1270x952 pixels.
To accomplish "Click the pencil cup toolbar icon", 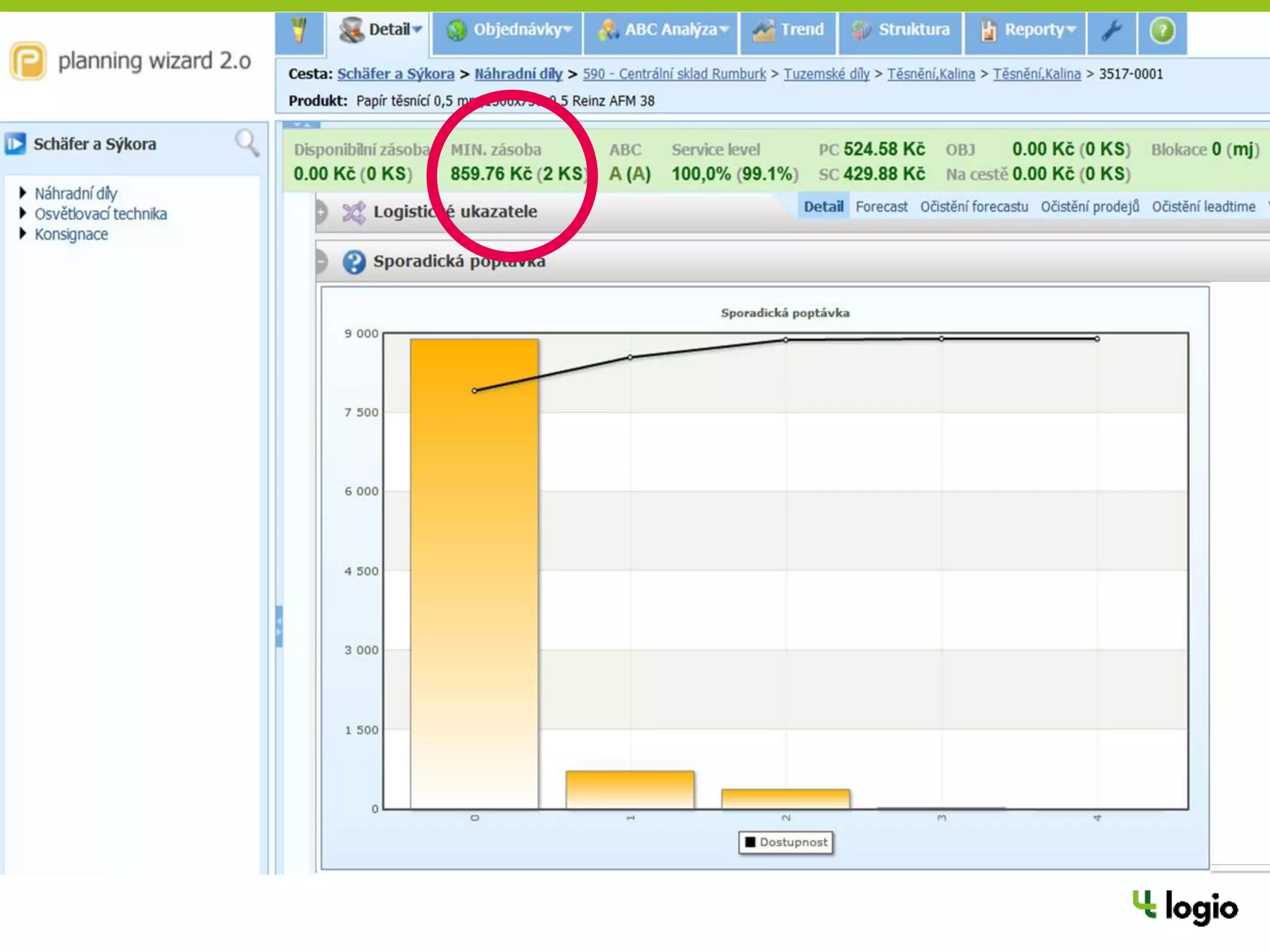I will pos(300,30).
